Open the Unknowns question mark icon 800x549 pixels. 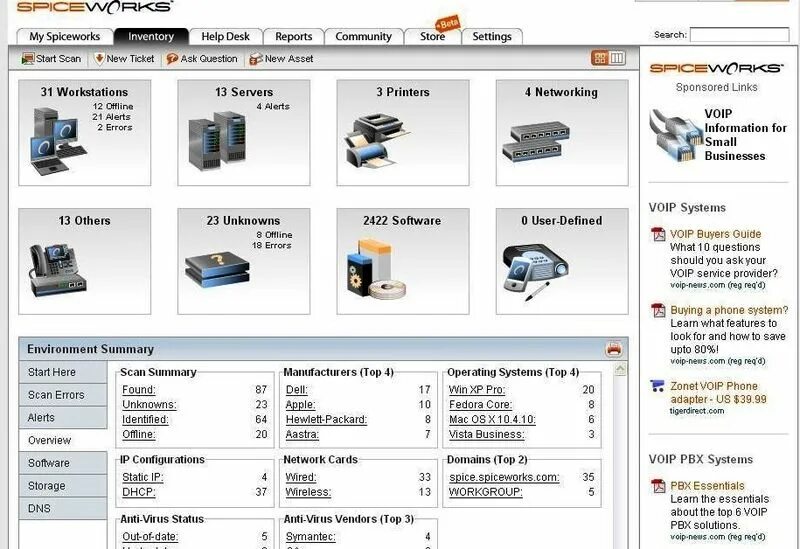(217, 270)
